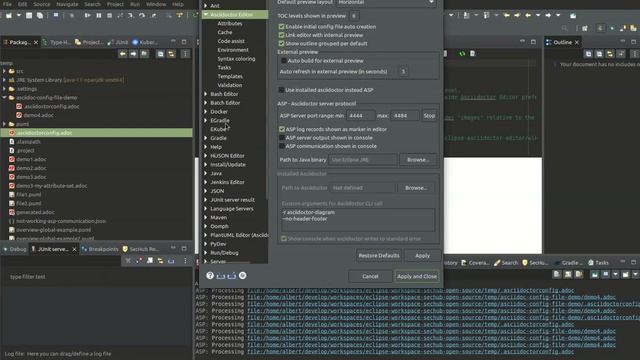Image resolution: width=640 pixels, height=360 pixels.
Task: Click the Terminate stop icon in main toolbar
Action: (x=109, y=16)
